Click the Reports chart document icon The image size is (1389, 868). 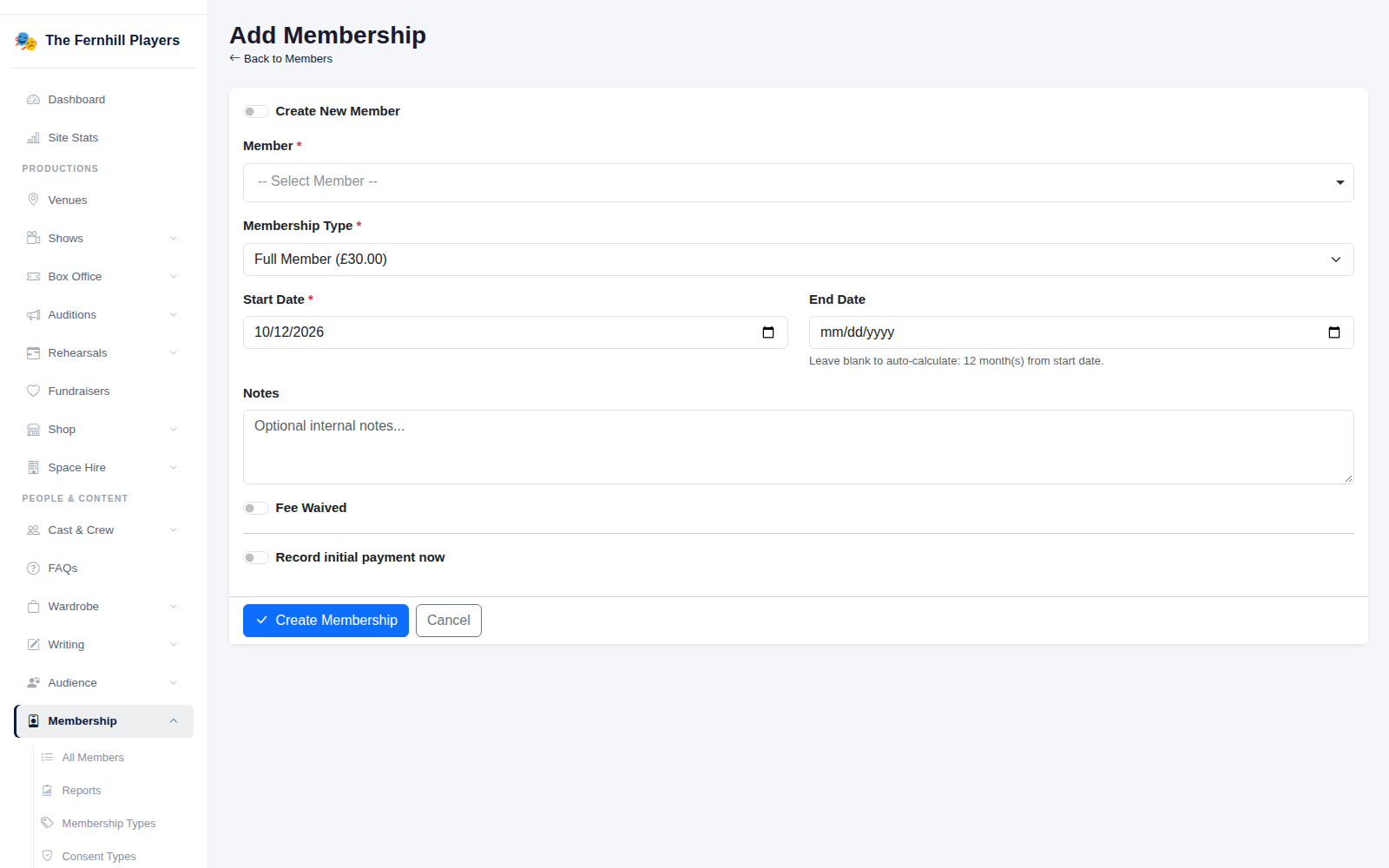click(47, 791)
